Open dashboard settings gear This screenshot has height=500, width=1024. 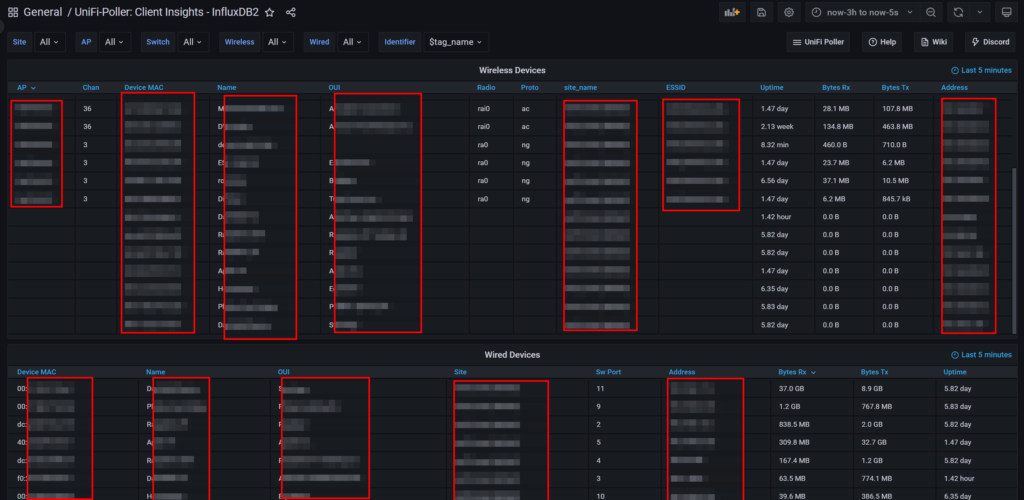789,12
